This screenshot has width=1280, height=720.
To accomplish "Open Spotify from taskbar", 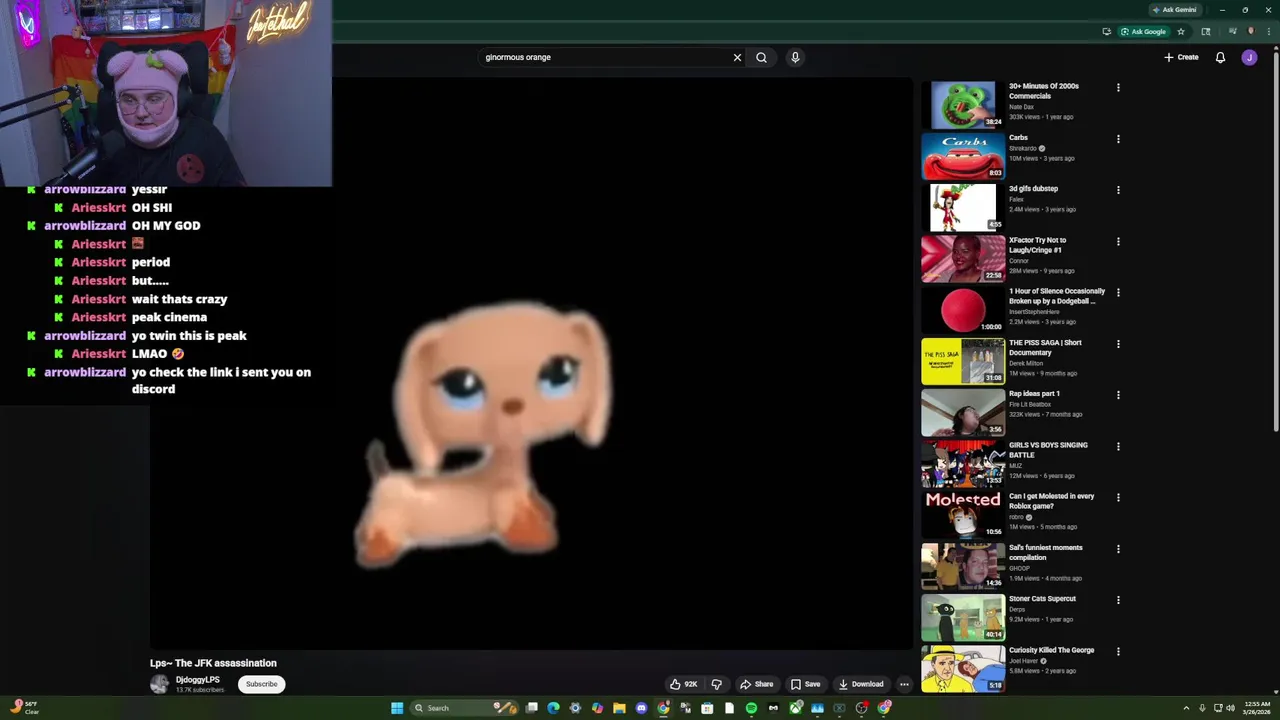I will (751, 708).
